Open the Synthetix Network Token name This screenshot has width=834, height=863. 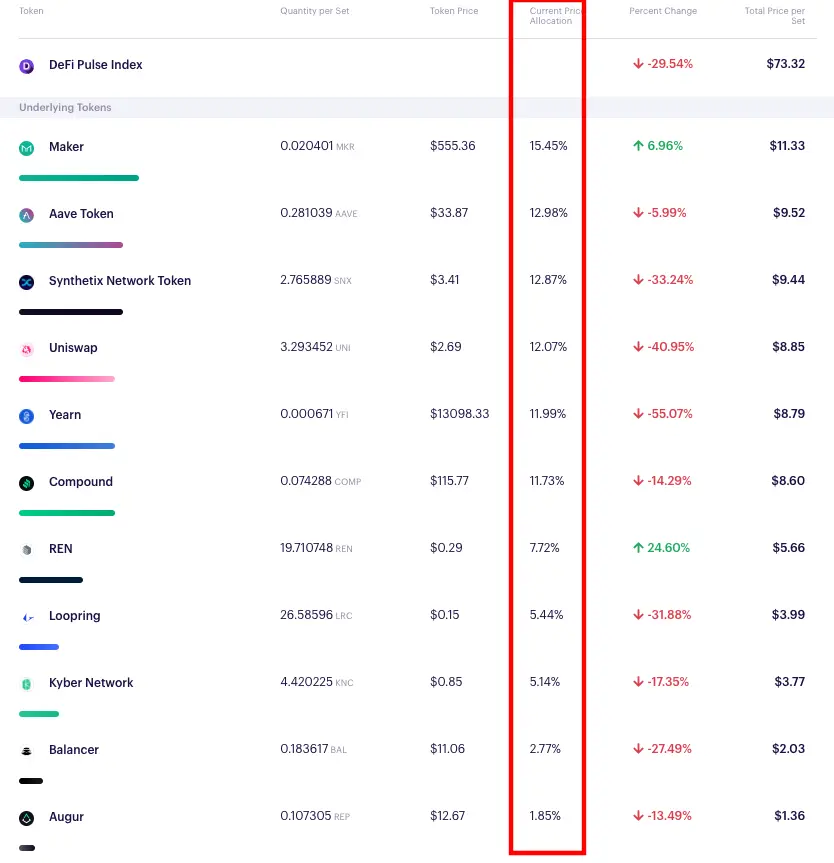pos(120,281)
